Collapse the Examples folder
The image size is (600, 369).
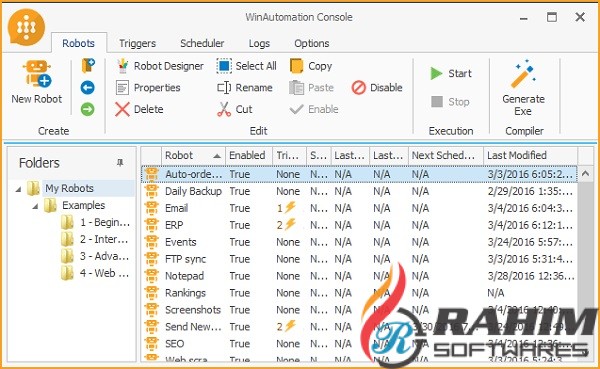[35, 206]
